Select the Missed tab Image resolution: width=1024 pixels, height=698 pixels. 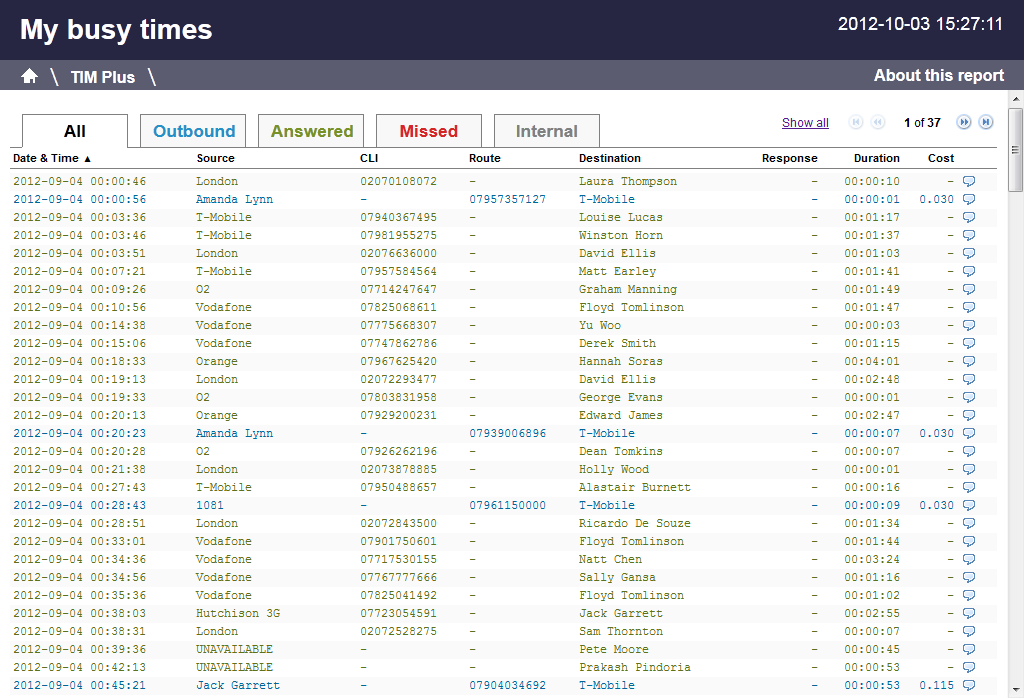428,131
